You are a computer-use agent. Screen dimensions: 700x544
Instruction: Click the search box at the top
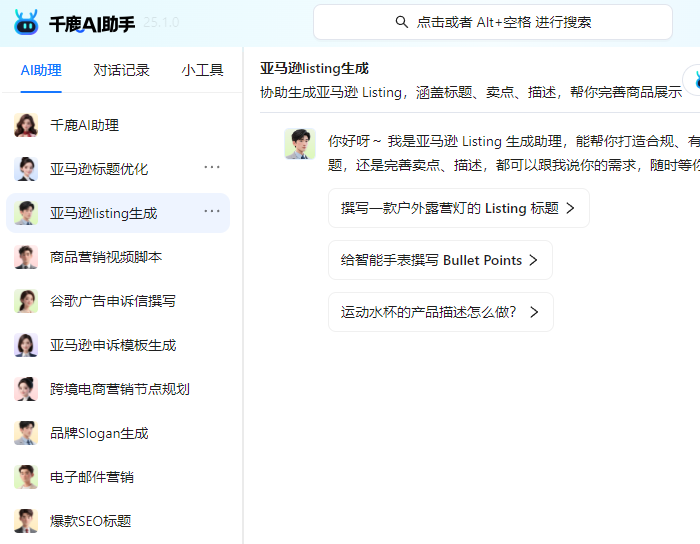(x=492, y=22)
